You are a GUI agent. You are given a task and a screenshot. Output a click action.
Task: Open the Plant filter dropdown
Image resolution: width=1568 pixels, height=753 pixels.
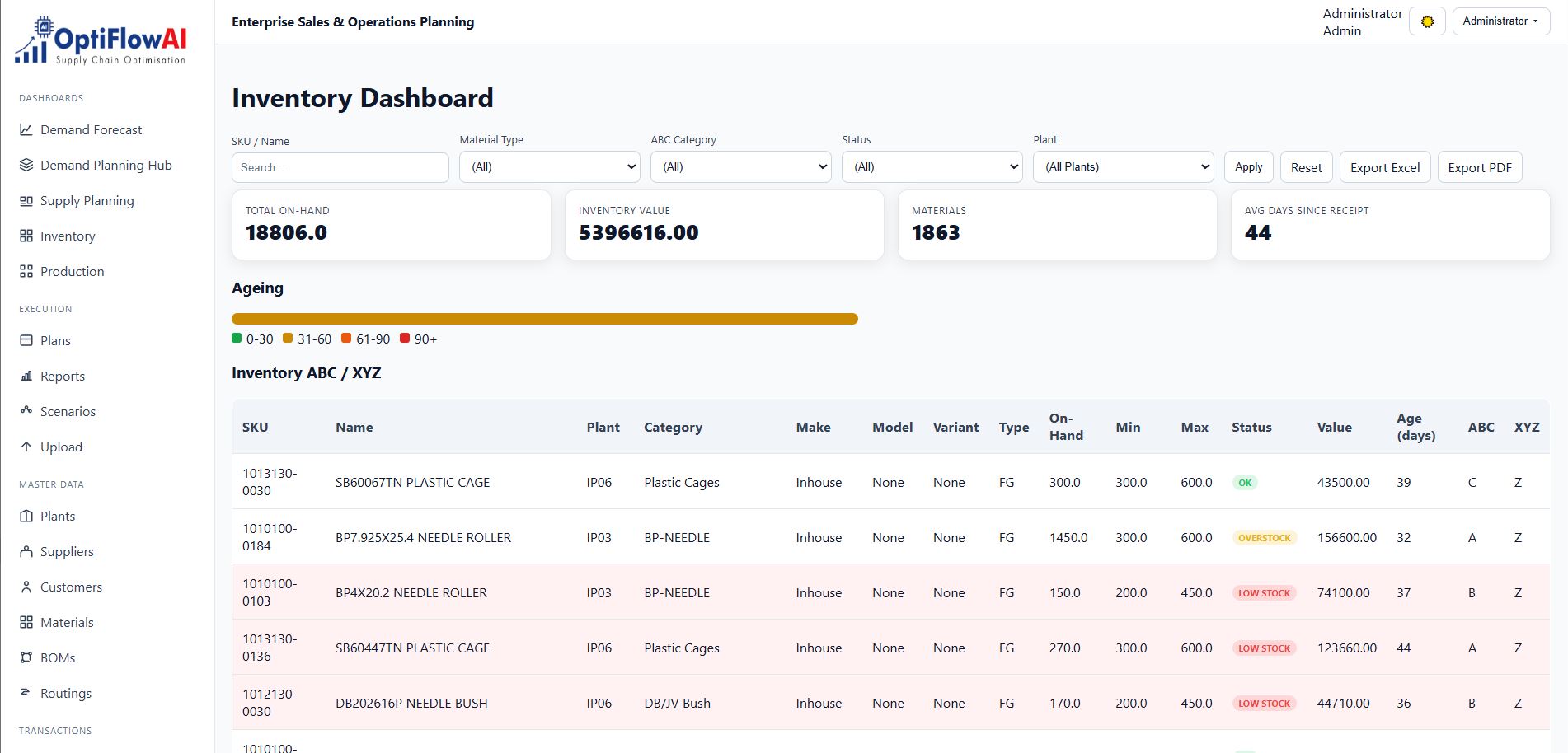(1123, 167)
